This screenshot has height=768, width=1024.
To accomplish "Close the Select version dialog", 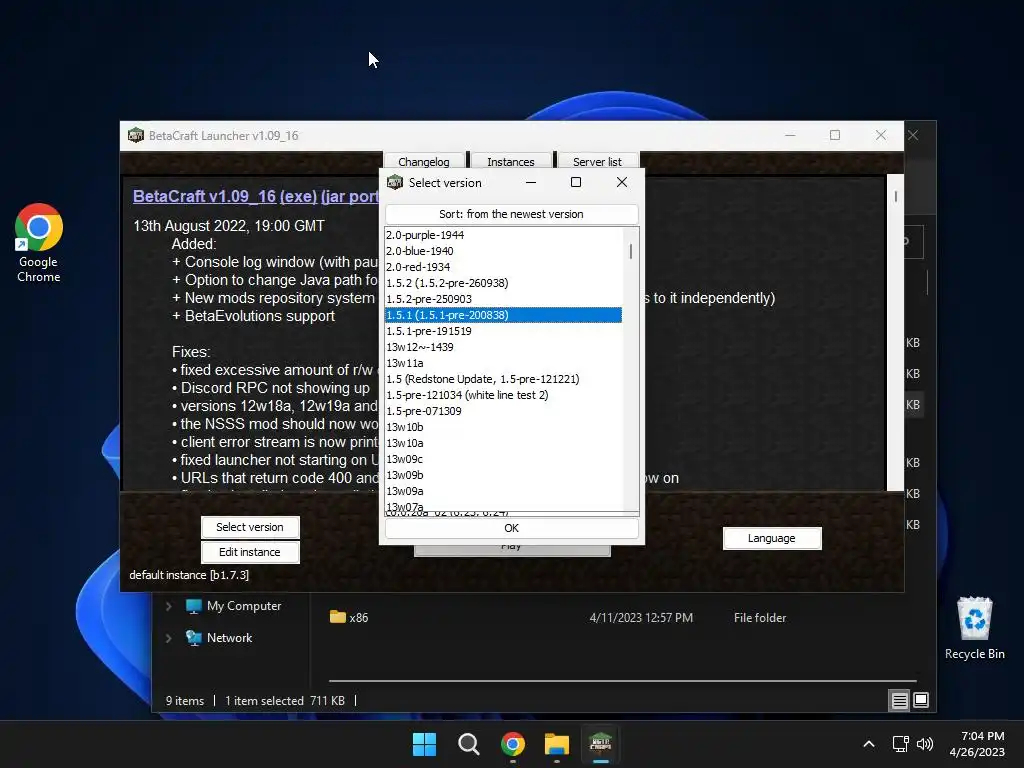I will coord(622,182).
